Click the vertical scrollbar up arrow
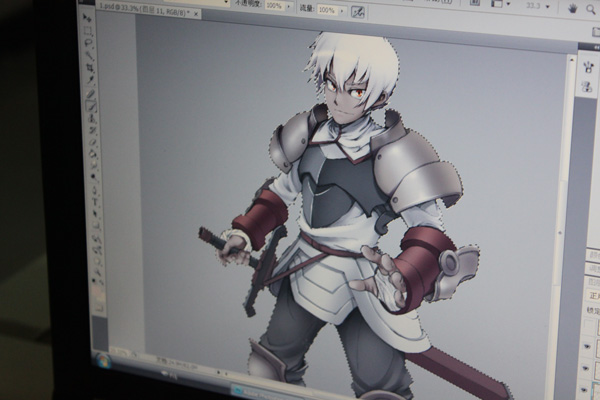This screenshot has height=400, width=600. (x=572, y=59)
